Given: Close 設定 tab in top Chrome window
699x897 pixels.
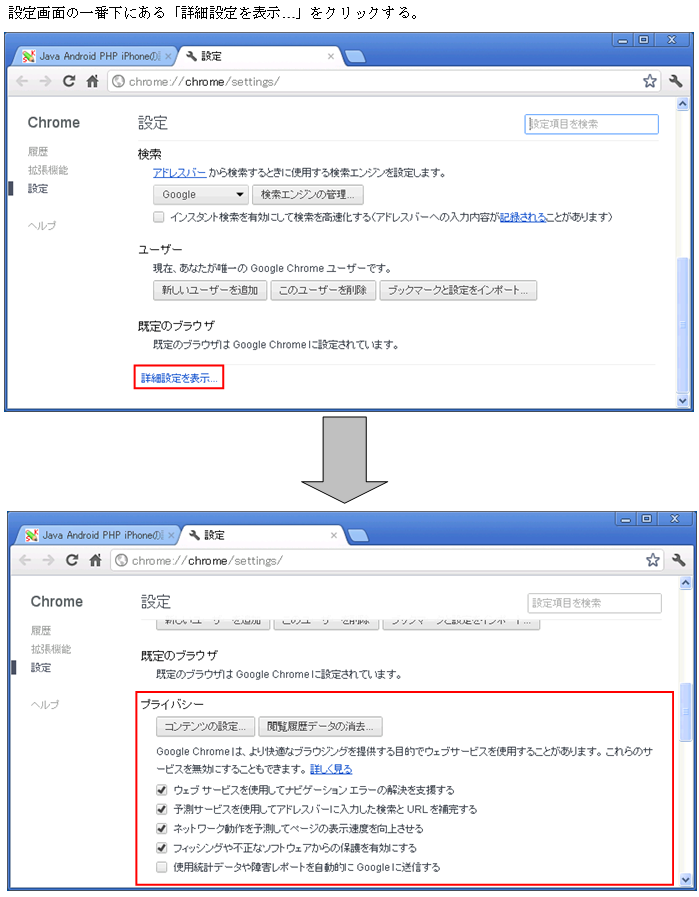Looking at the screenshot, I should (x=331, y=56).
